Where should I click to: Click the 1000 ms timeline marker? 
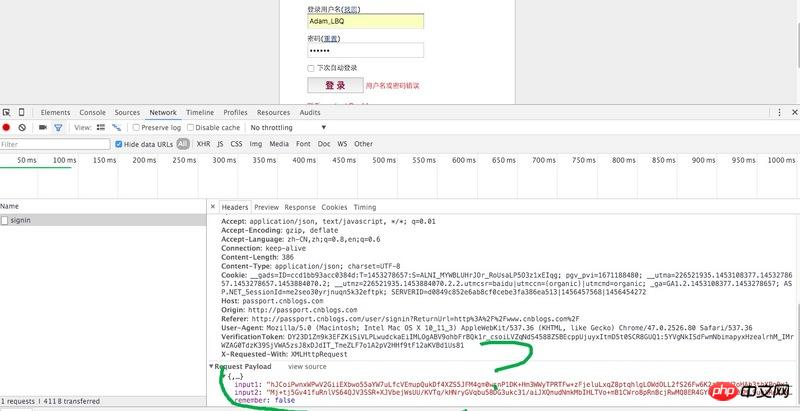(781, 160)
